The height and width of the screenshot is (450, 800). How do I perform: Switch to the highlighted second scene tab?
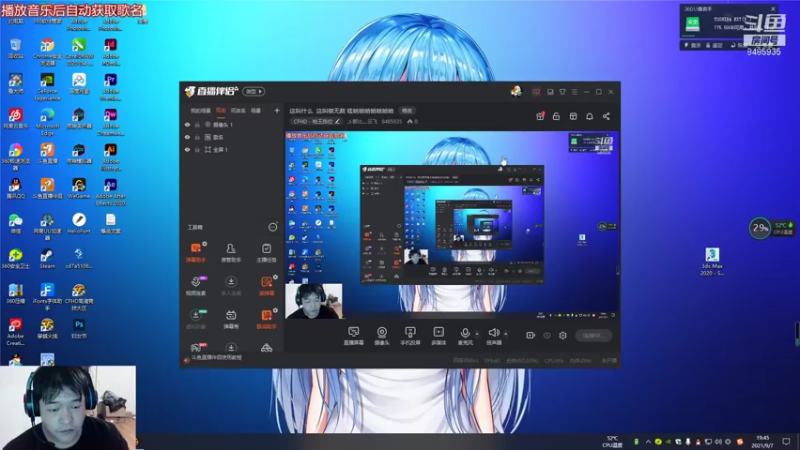[221, 110]
